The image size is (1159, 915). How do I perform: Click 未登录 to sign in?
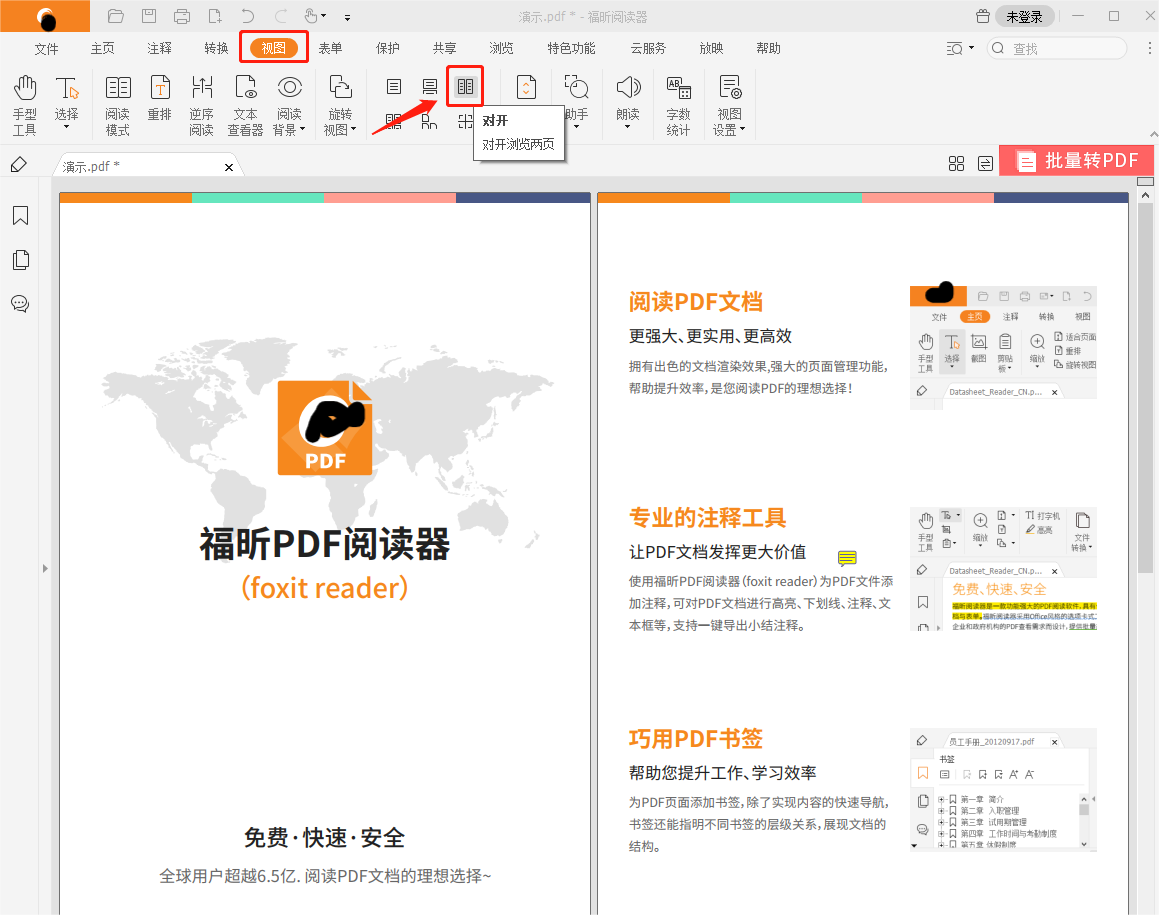coord(1027,16)
